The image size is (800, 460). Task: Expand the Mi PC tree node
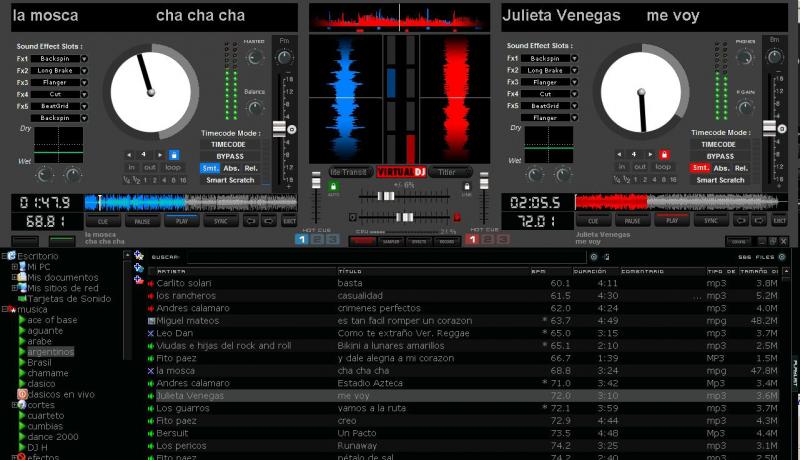(15, 266)
